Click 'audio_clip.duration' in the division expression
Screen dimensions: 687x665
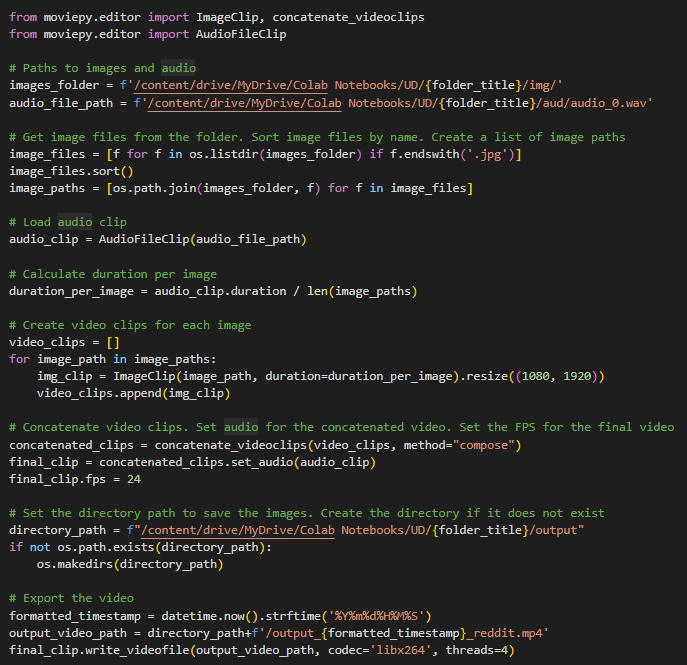pyautogui.click(x=220, y=291)
